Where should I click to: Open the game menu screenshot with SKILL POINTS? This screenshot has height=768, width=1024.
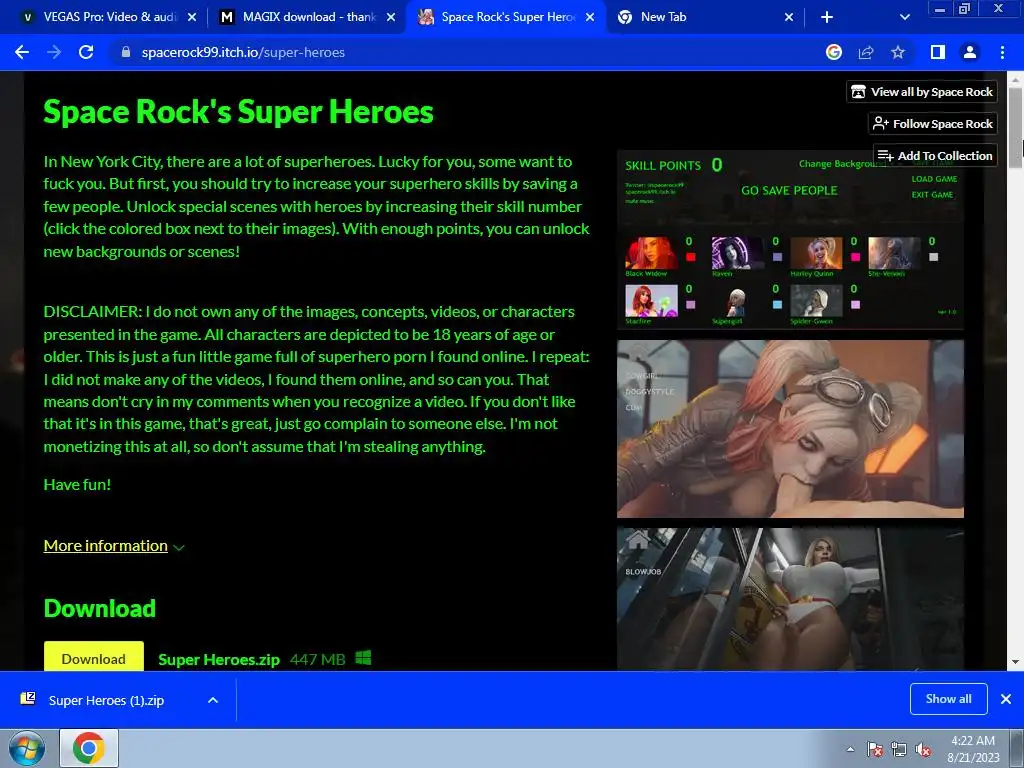(790, 239)
